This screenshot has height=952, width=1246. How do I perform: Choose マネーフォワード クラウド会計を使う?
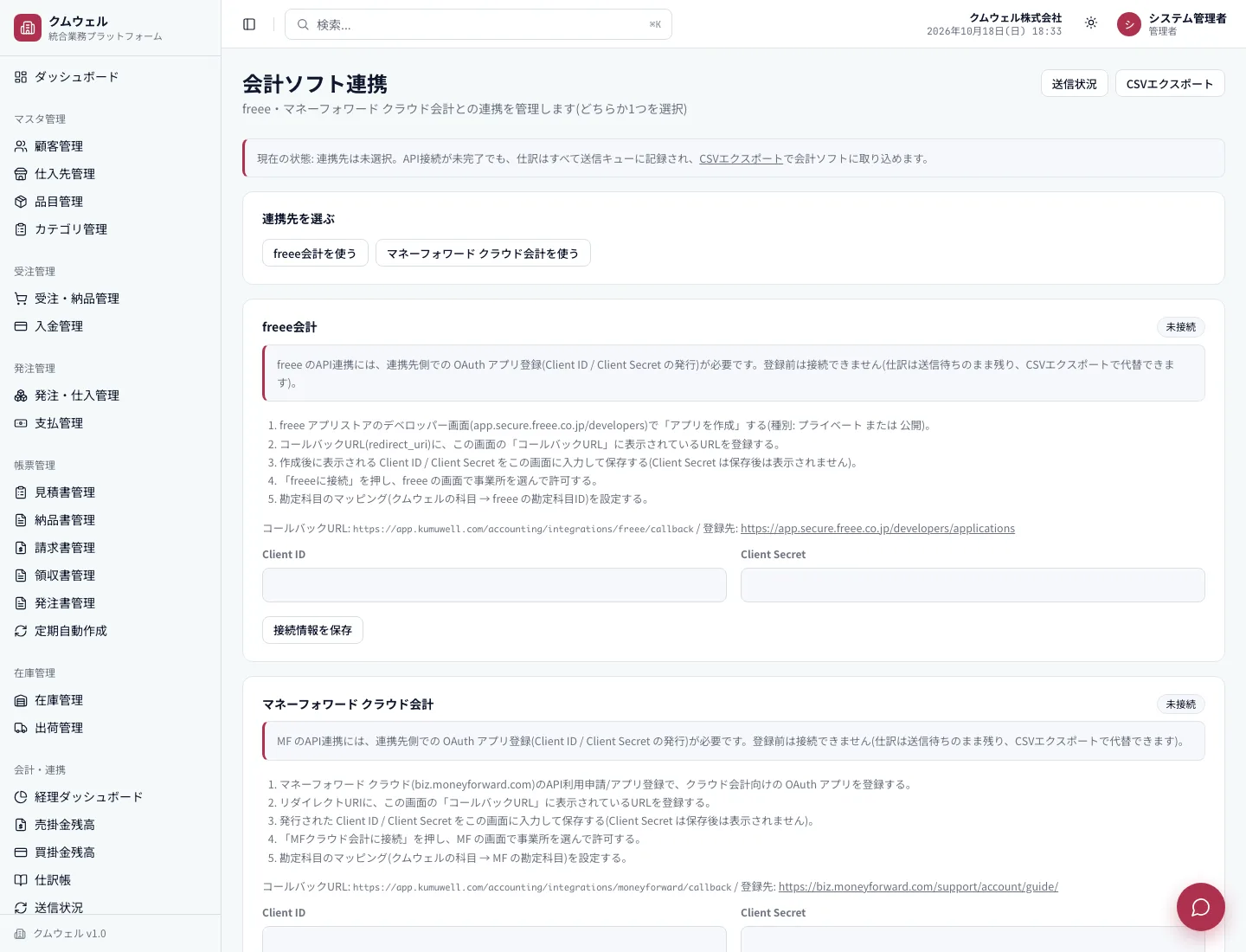(483, 254)
